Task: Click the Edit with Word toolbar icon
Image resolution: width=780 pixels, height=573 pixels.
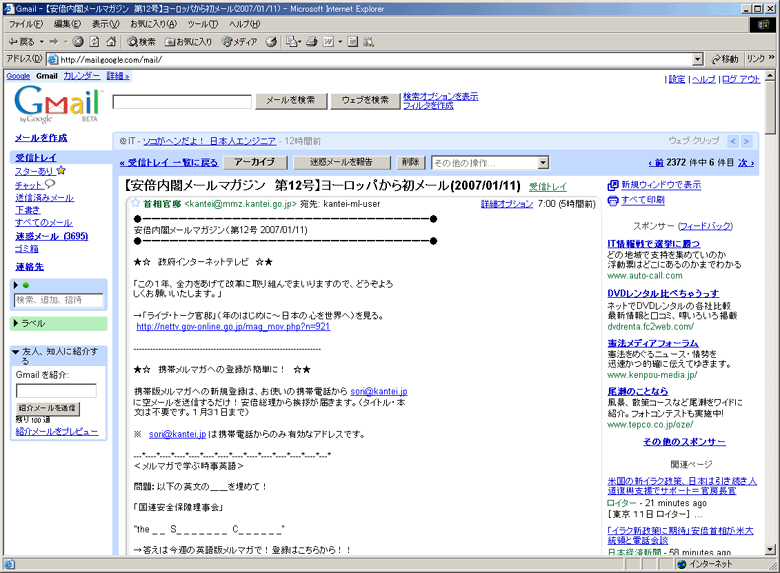Action: [x=328, y=42]
